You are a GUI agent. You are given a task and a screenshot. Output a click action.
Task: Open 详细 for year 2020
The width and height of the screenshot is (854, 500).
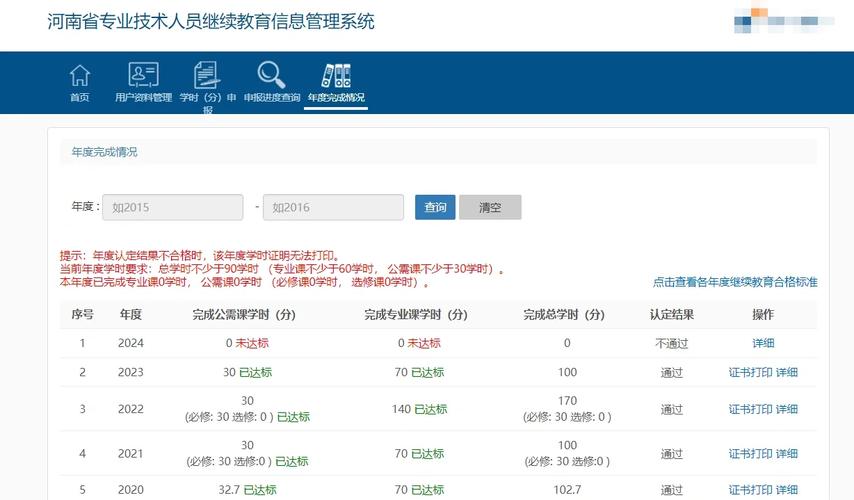tap(787, 490)
